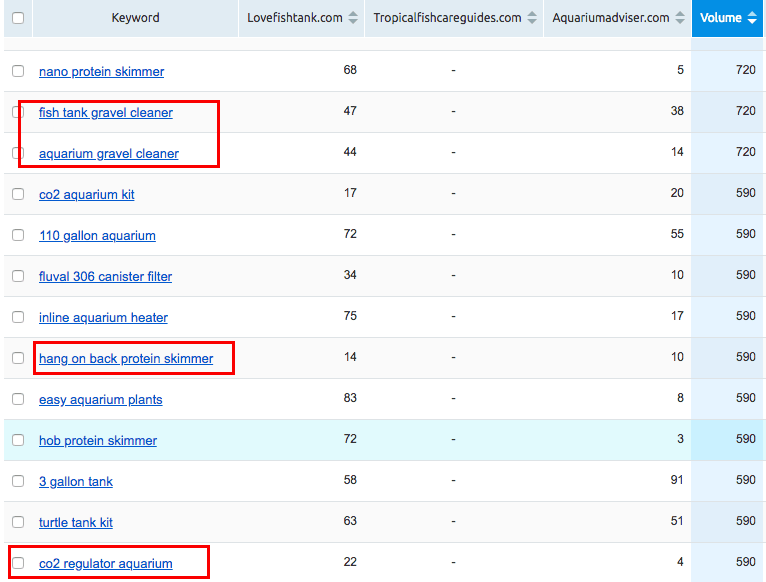This screenshot has width=766, height=582.
Task: Open the hob protein skimmer link
Action: click(98, 441)
